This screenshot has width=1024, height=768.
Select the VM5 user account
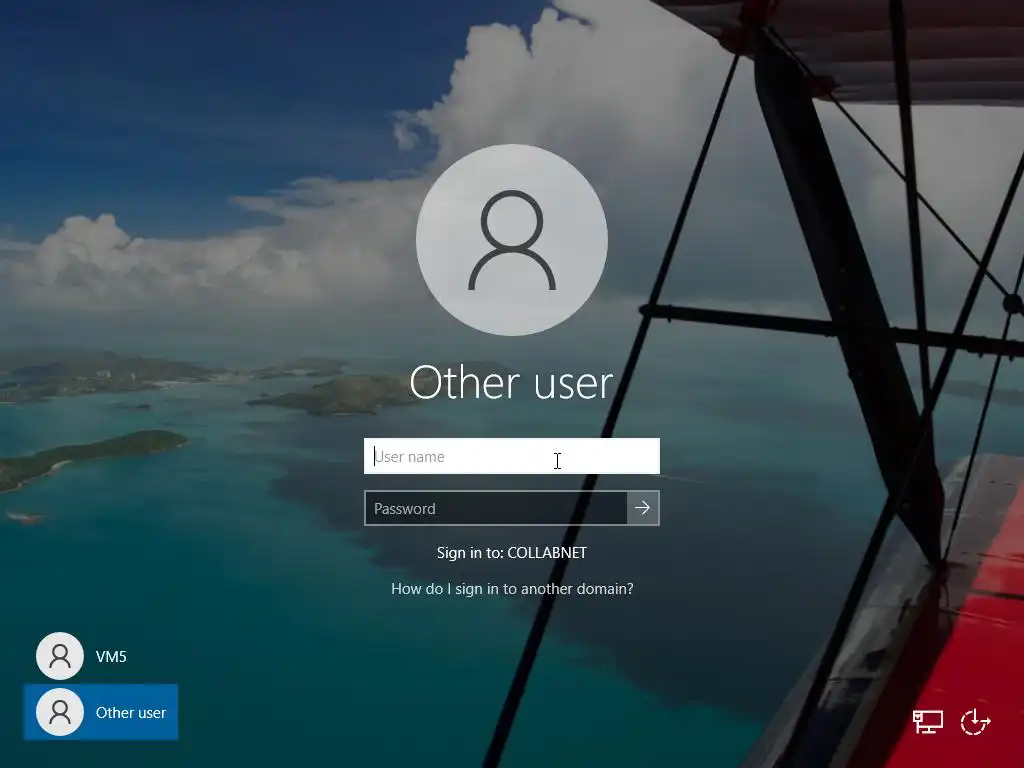click(101, 656)
